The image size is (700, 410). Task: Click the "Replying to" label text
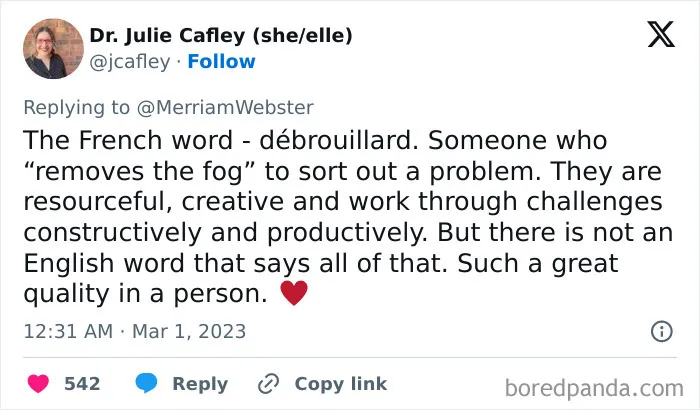(76, 108)
